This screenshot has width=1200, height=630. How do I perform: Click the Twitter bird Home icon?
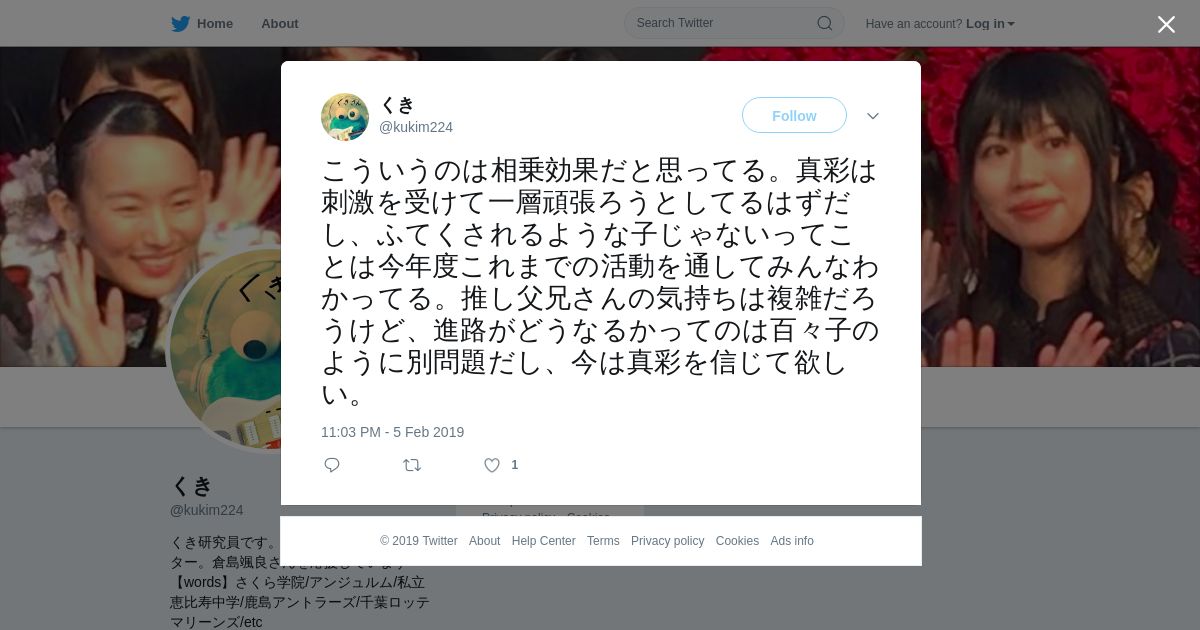click(x=180, y=24)
